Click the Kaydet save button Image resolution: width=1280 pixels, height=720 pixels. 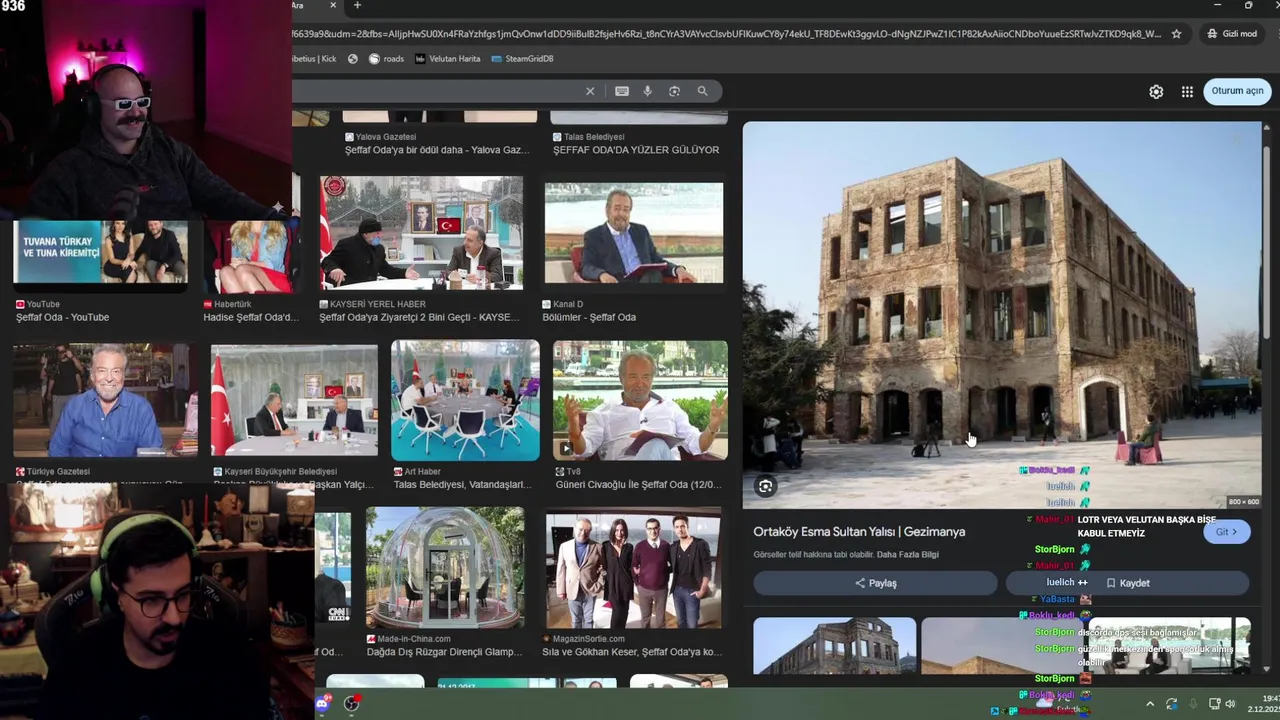(x=1127, y=583)
